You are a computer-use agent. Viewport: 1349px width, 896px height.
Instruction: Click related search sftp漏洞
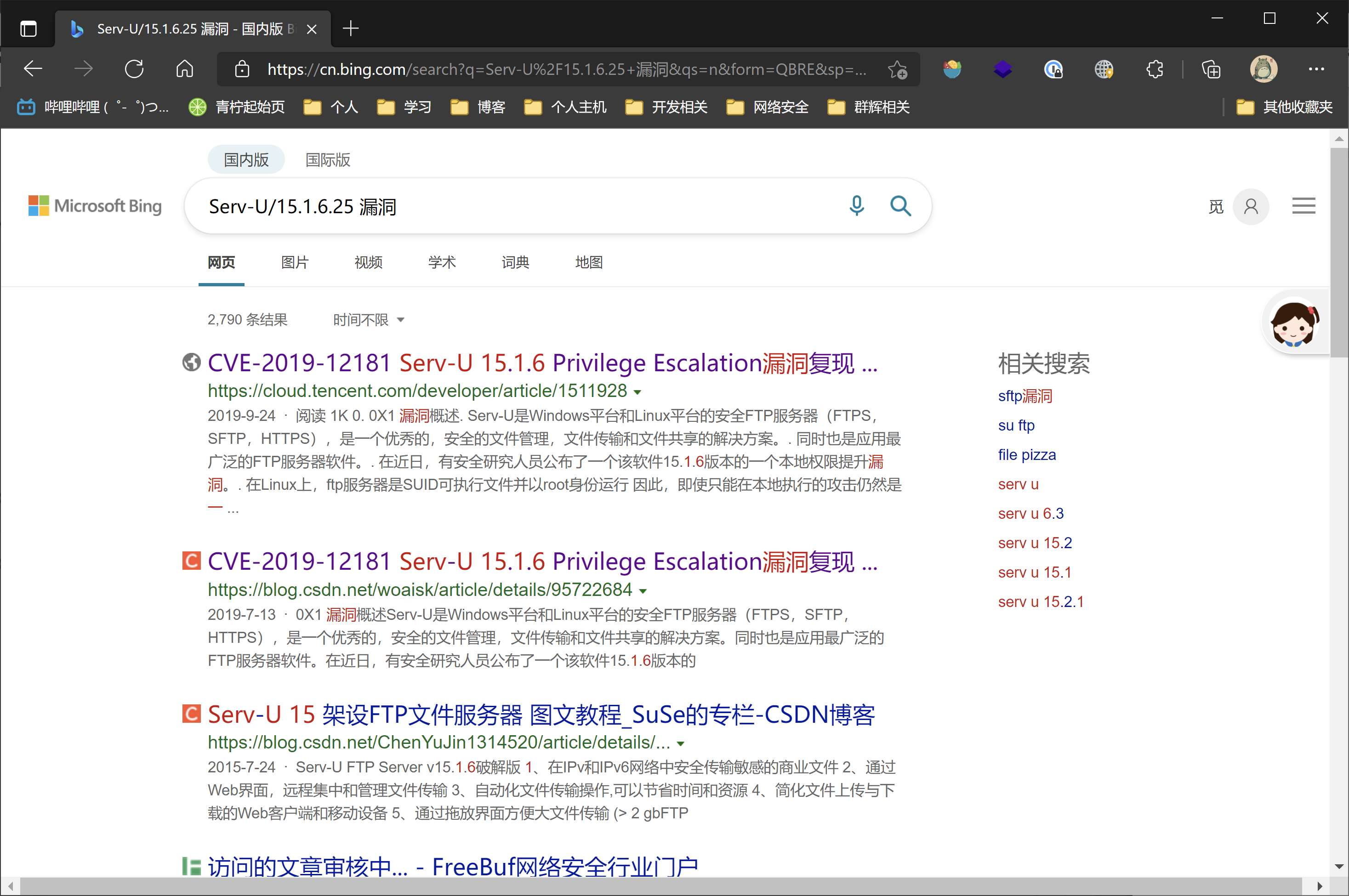(1025, 396)
